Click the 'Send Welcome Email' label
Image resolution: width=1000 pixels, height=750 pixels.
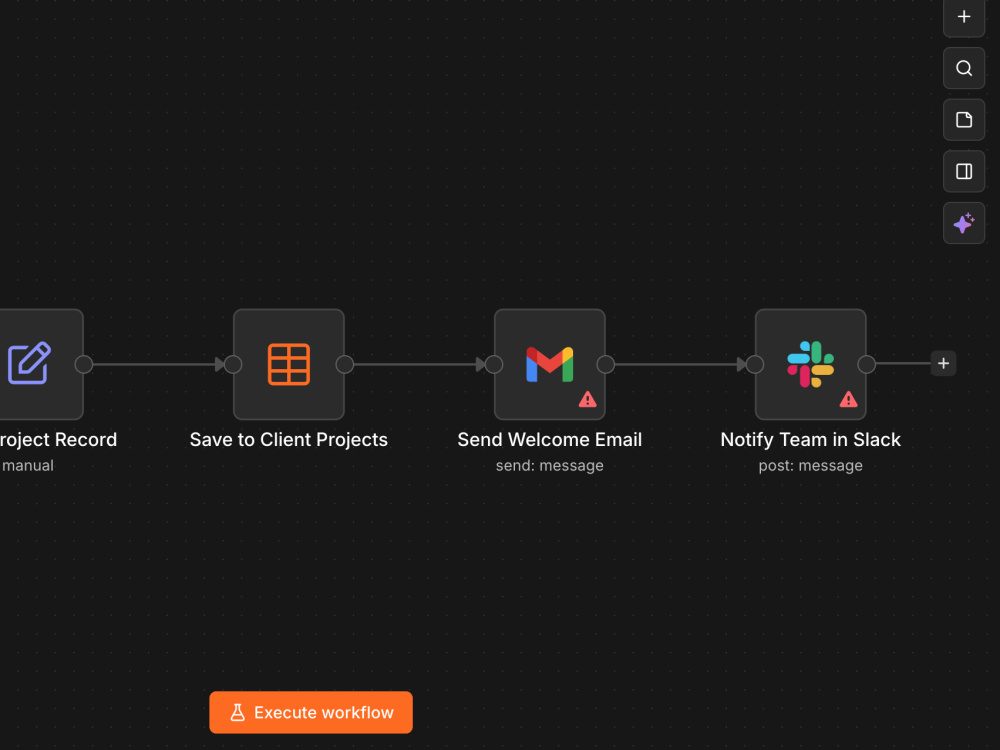(549, 440)
